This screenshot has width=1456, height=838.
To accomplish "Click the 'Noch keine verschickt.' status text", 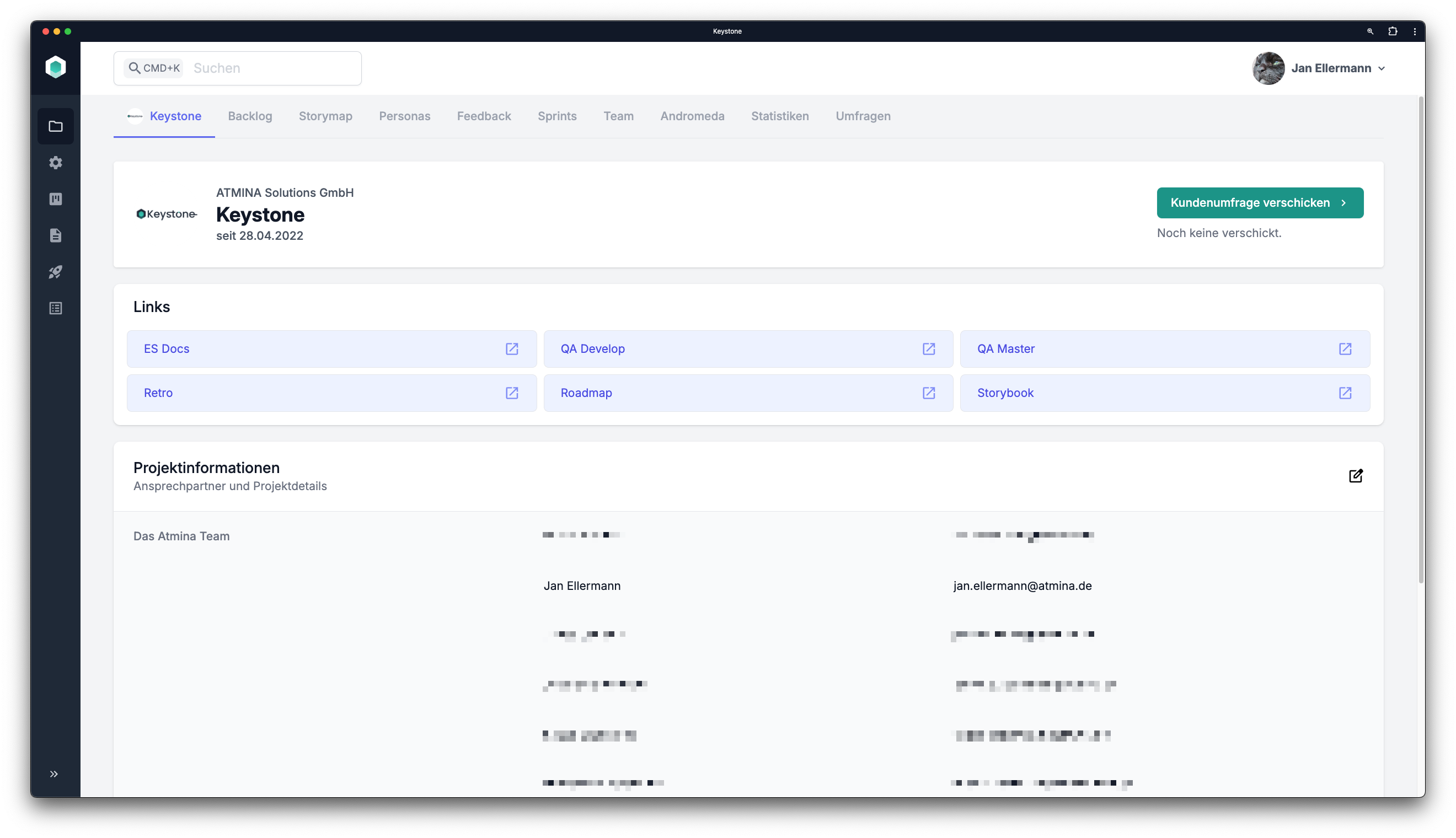I will [1218, 233].
